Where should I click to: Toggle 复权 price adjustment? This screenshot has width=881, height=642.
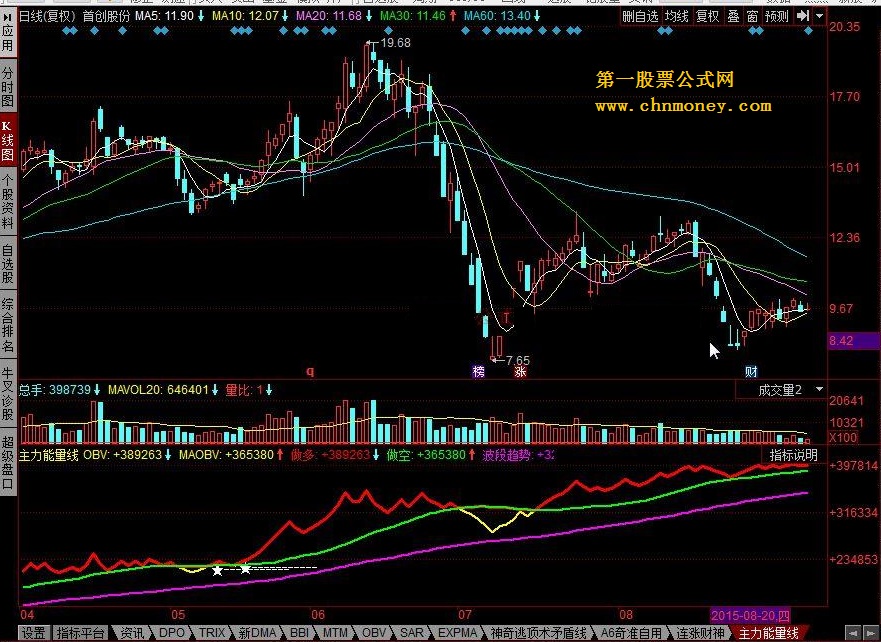(707, 16)
